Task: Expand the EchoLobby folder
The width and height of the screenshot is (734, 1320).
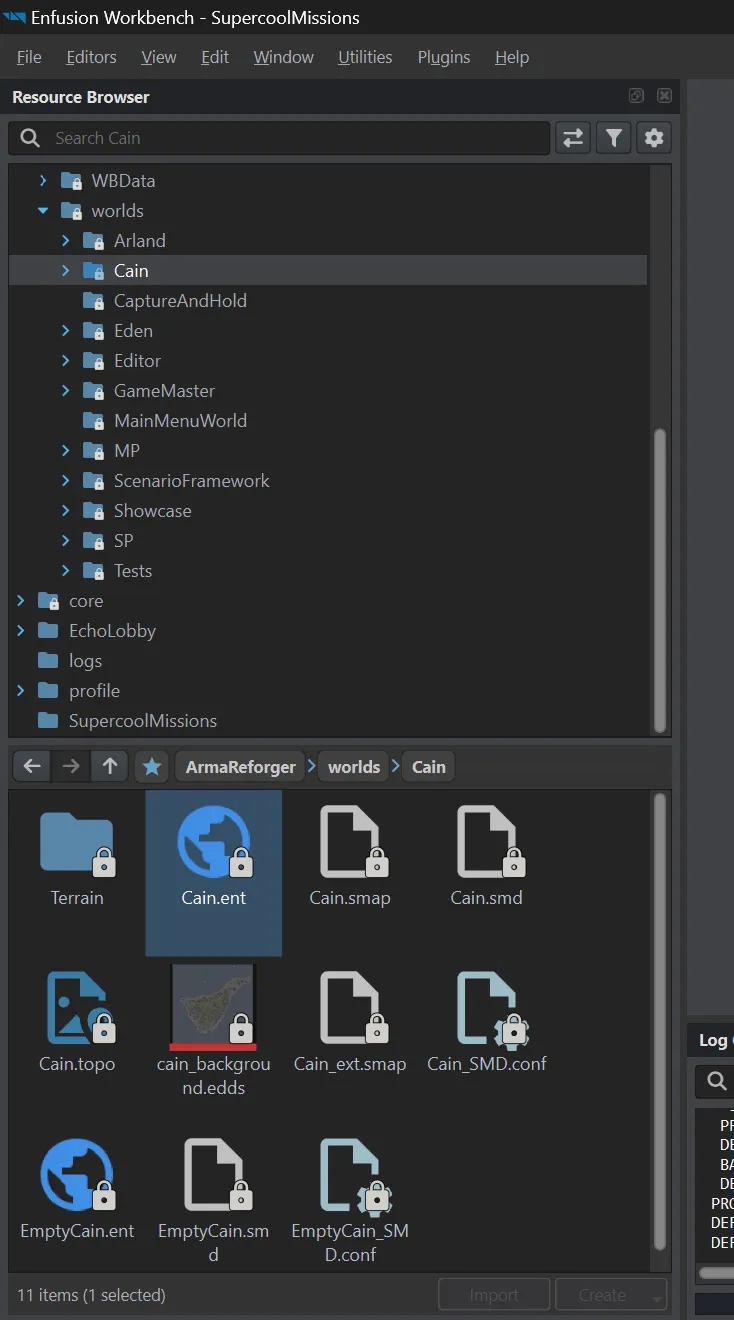Action: pyautogui.click(x=21, y=631)
